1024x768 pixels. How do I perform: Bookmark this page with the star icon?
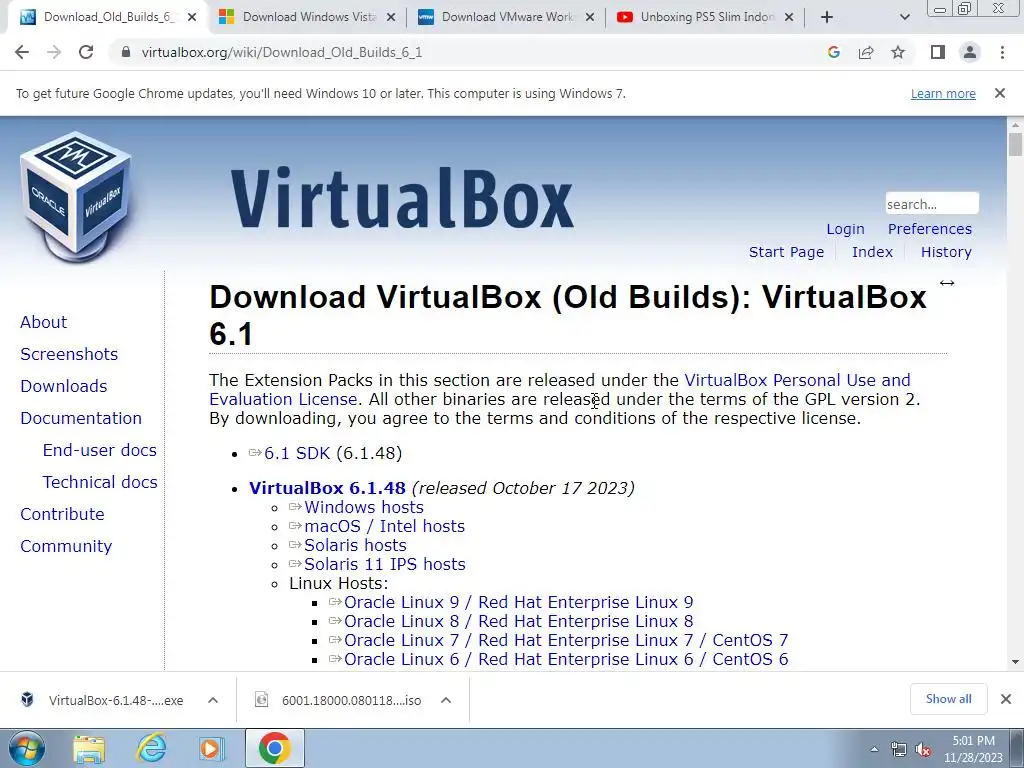[x=898, y=52]
